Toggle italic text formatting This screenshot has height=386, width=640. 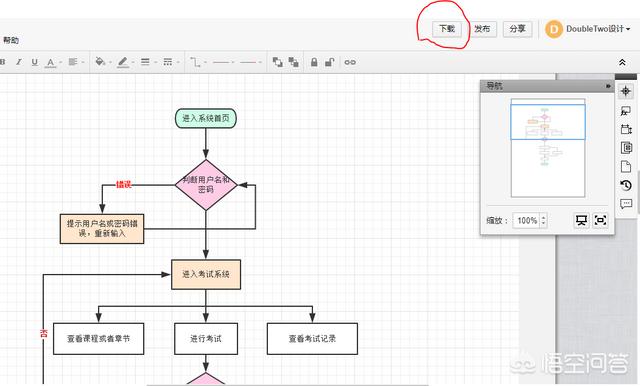19,62
